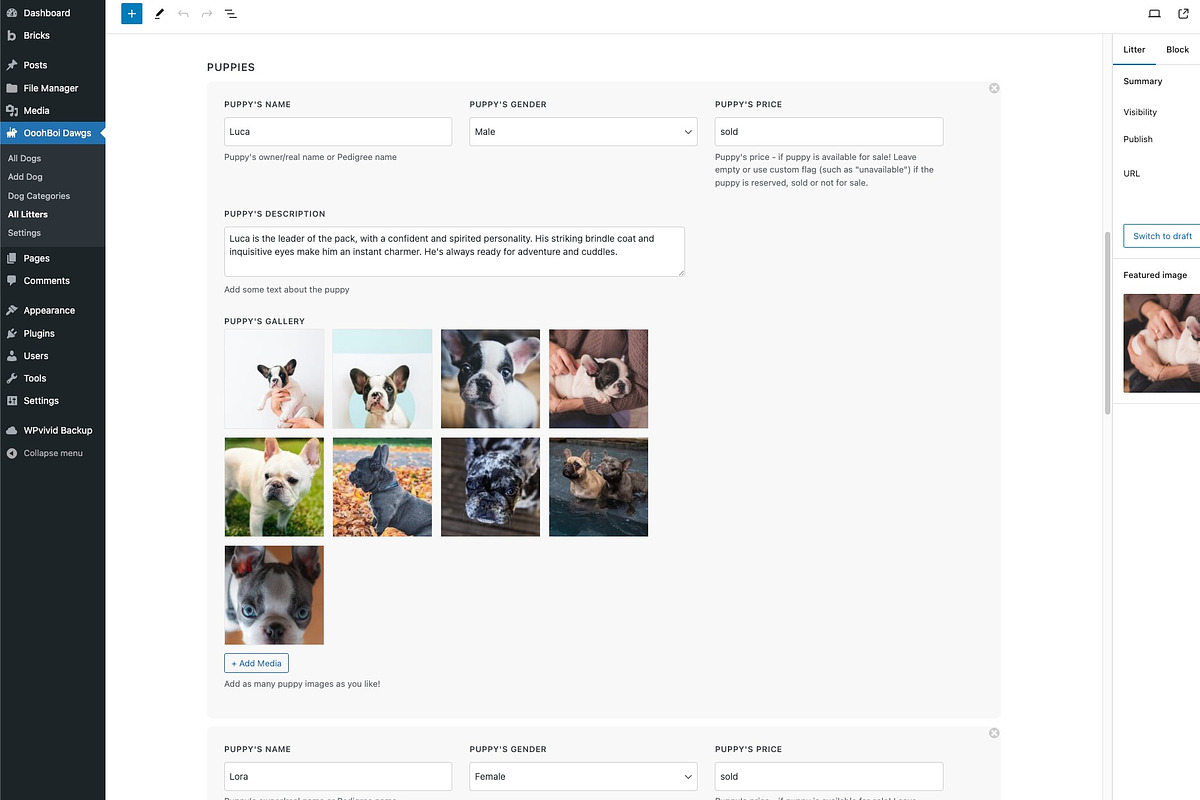Click the File Manager folder icon
Image resolution: width=1200 pixels, height=800 pixels.
point(12,88)
